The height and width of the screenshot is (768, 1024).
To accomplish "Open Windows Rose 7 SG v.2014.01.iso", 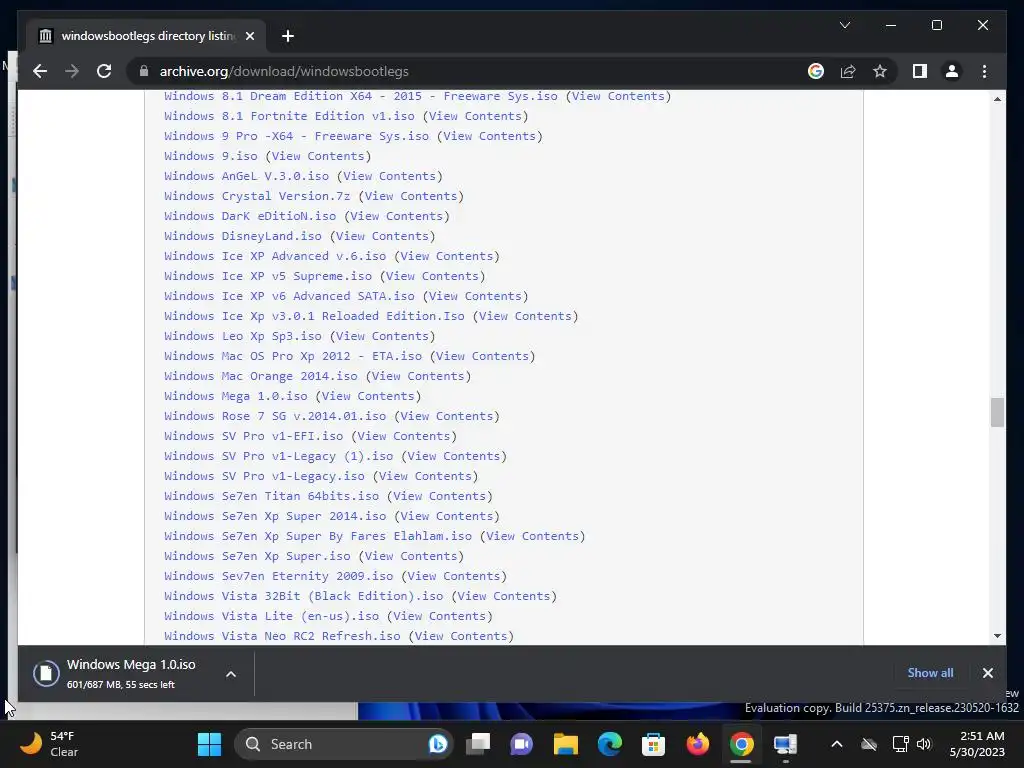I will pos(275,416).
